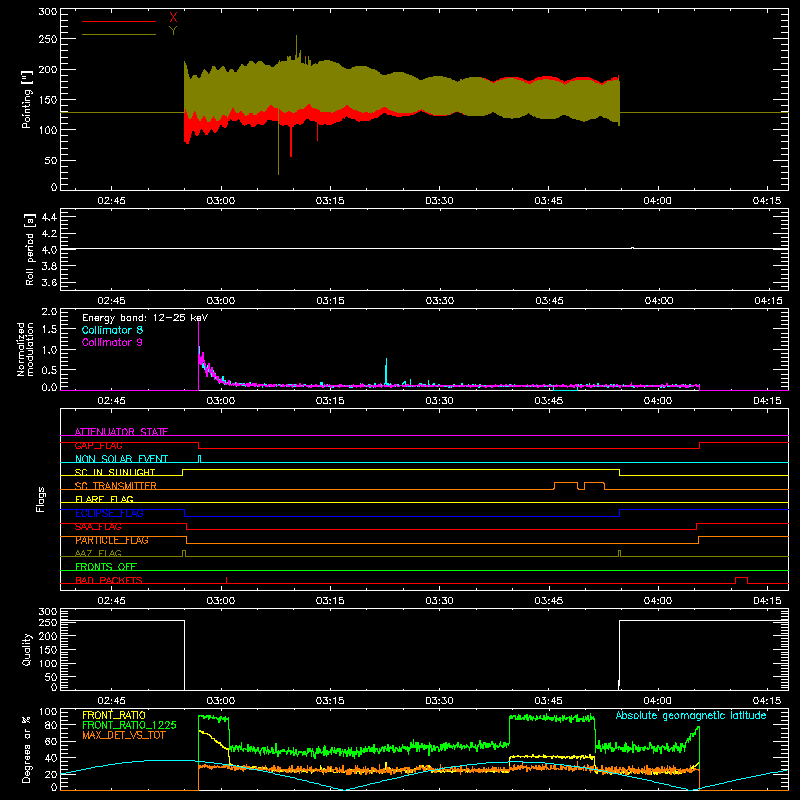This screenshot has height=800, width=800.
Task: Click the Normalized modulation axis title
Action: click(x=25, y=349)
